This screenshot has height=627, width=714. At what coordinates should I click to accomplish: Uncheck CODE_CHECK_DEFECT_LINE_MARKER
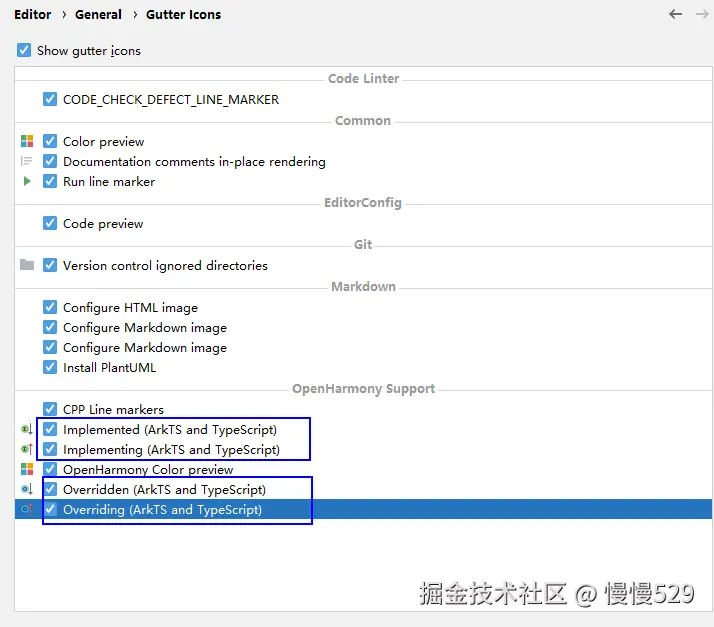point(50,99)
